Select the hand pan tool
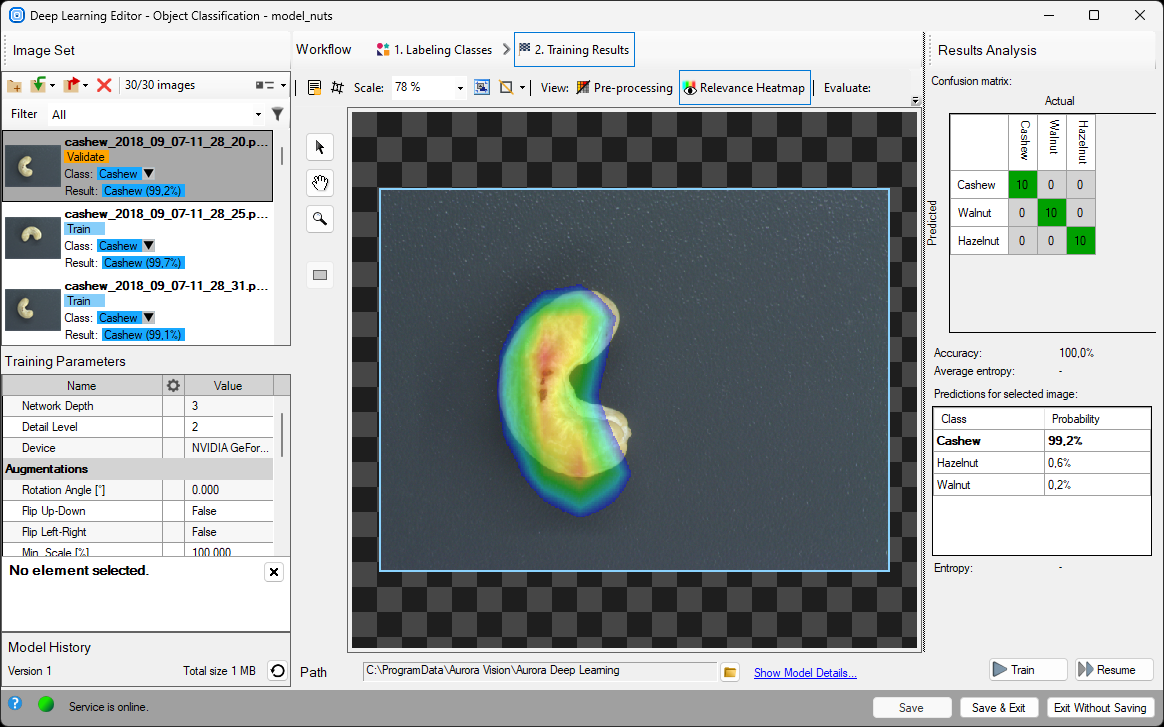 pos(320,183)
